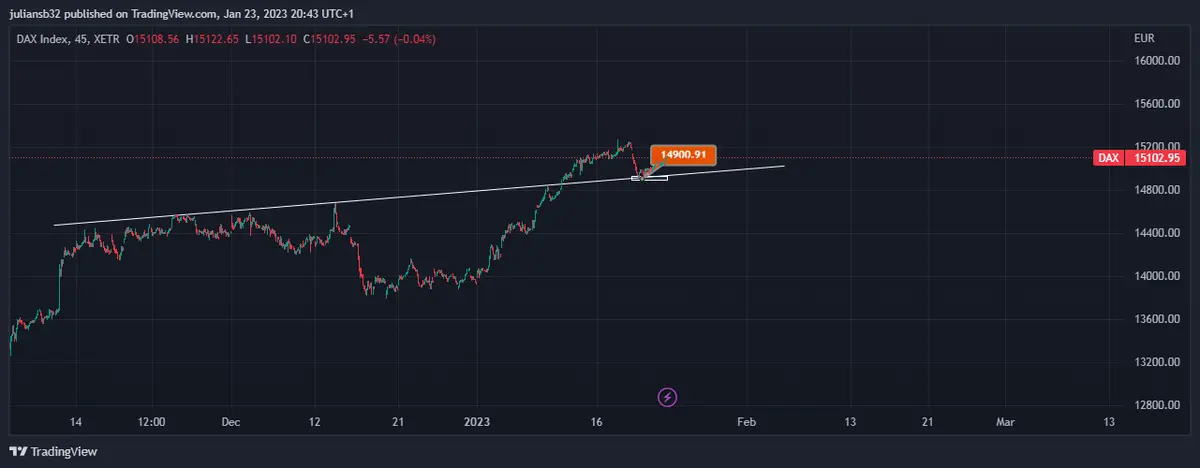This screenshot has height=468, width=1200.
Task: Click the 15102.95 current price label
Action: [1155, 158]
